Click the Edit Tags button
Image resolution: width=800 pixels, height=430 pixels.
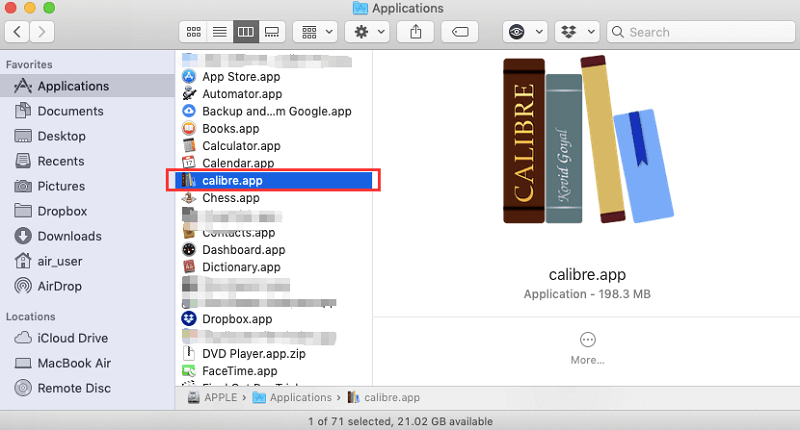click(x=460, y=32)
